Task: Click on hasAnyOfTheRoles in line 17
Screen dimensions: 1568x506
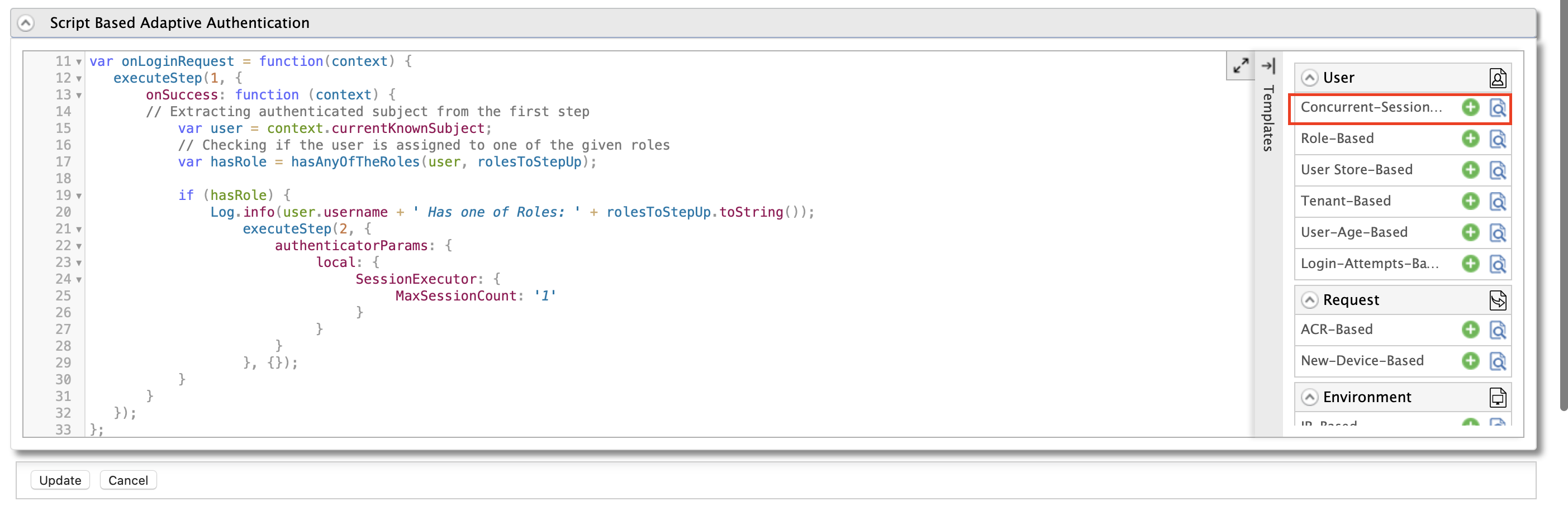Action: point(355,163)
